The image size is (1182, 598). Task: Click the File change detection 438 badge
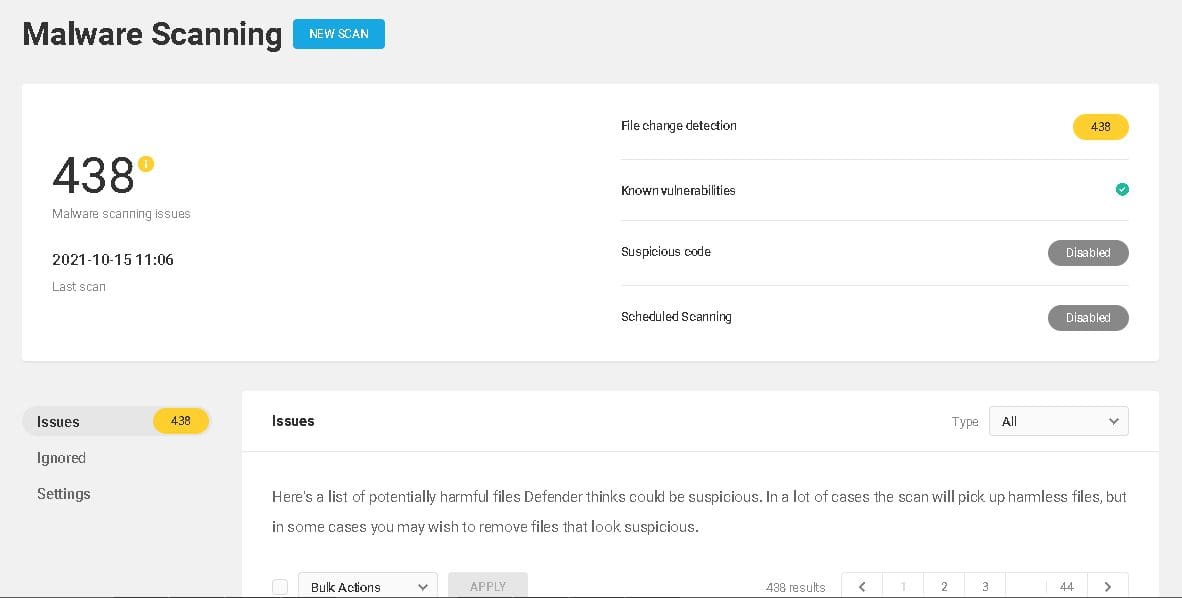(x=1100, y=127)
